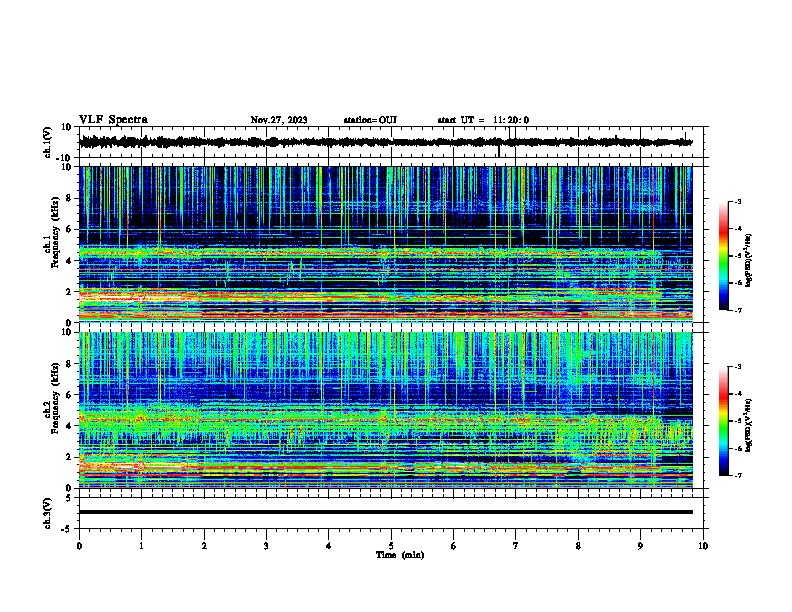Click the 2 minute tick label
This screenshot has height=612, width=792.
tap(204, 546)
